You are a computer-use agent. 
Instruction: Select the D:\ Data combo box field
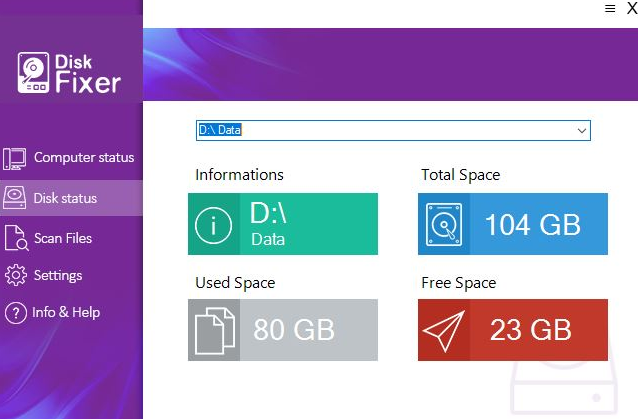393,130
